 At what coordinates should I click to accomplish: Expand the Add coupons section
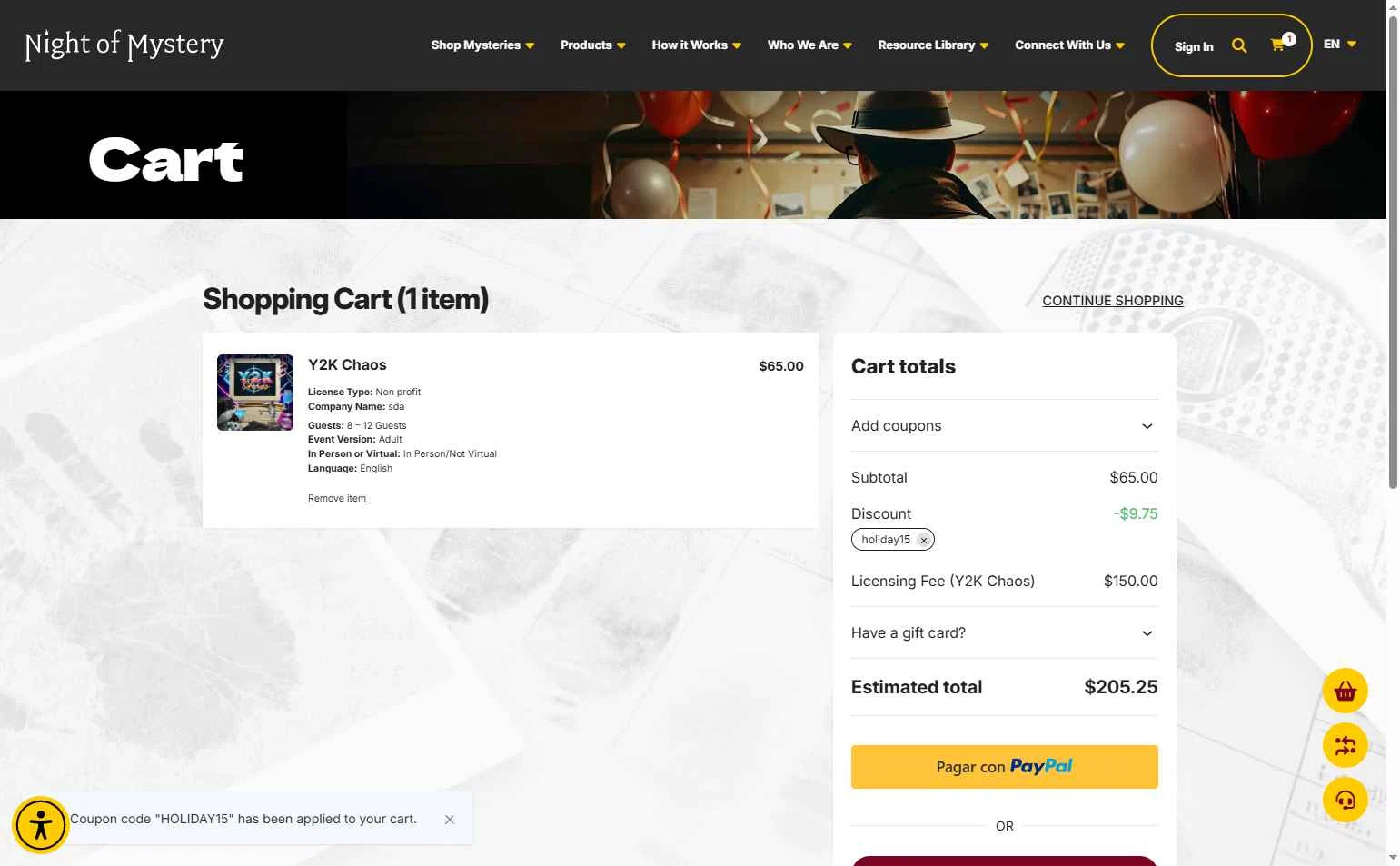[1004, 426]
